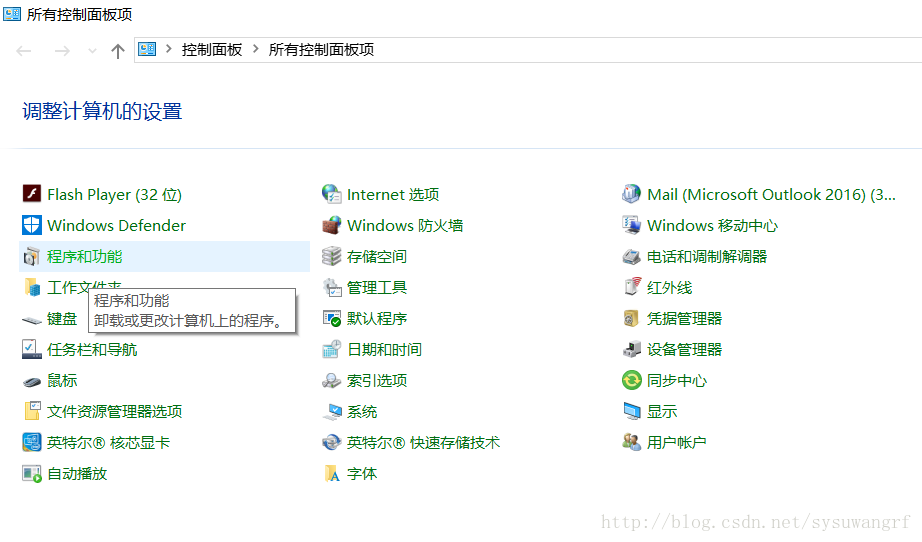Click the 文件资源管理器选项 icon
This screenshot has width=922, height=542.
click(x=32, y=411)
